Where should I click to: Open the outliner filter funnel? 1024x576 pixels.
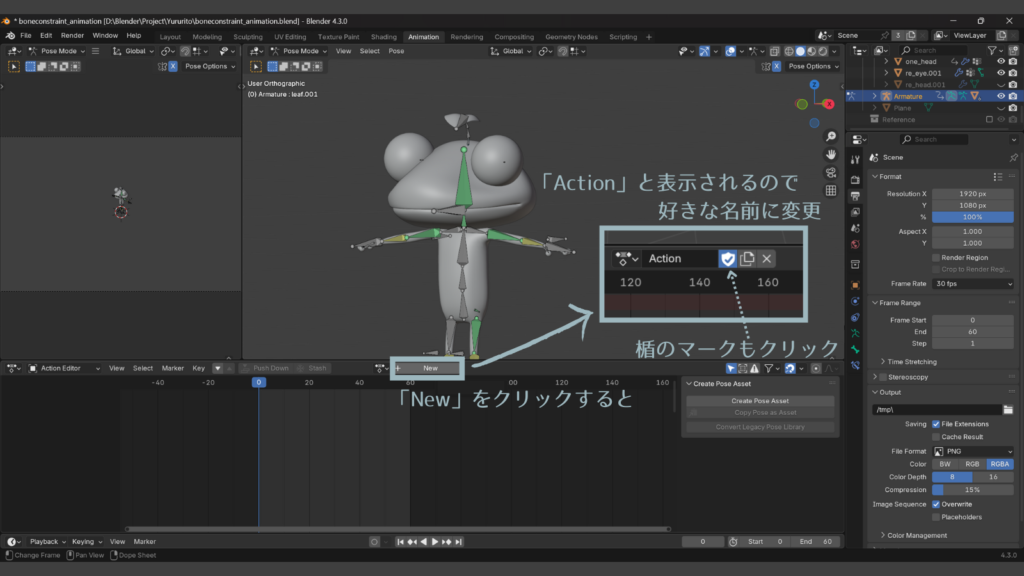(x=993, y=50)
